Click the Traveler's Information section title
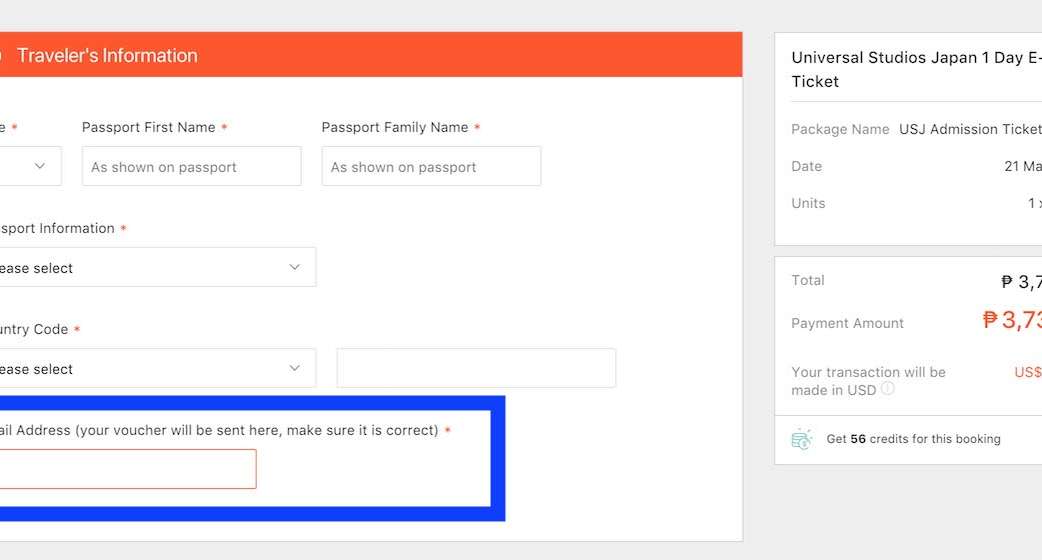The height and width of the screenshot is (560, 1042). [x=107, y=56]
